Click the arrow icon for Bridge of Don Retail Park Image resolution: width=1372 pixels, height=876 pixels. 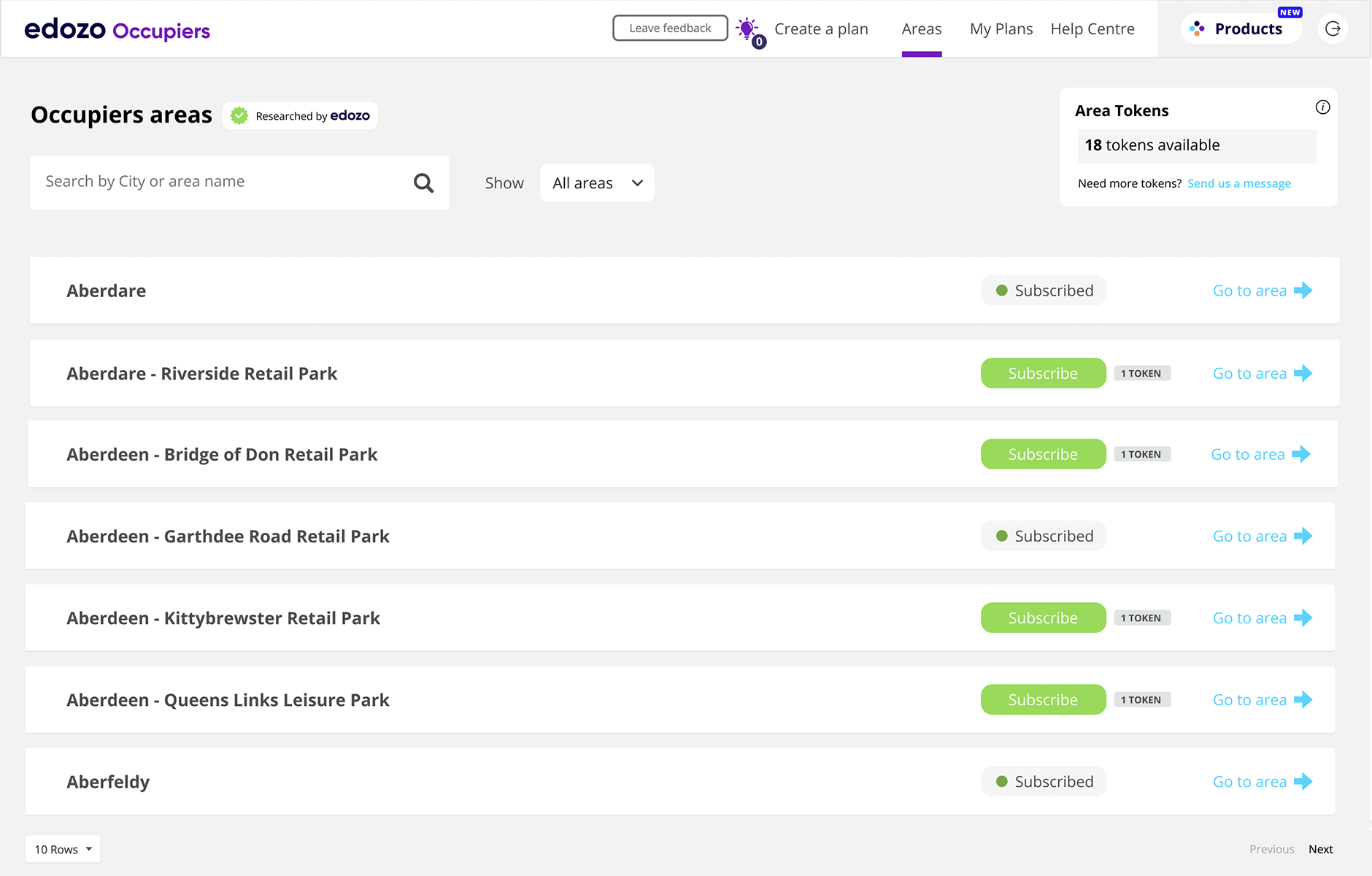pyautogui.click(x=1301, y=454)
